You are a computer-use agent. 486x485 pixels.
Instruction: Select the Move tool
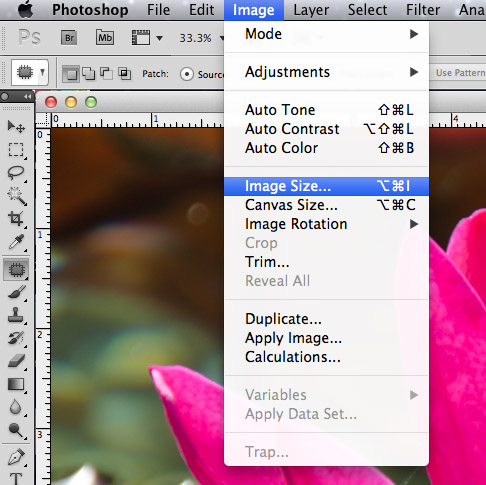tap(16, 127)
